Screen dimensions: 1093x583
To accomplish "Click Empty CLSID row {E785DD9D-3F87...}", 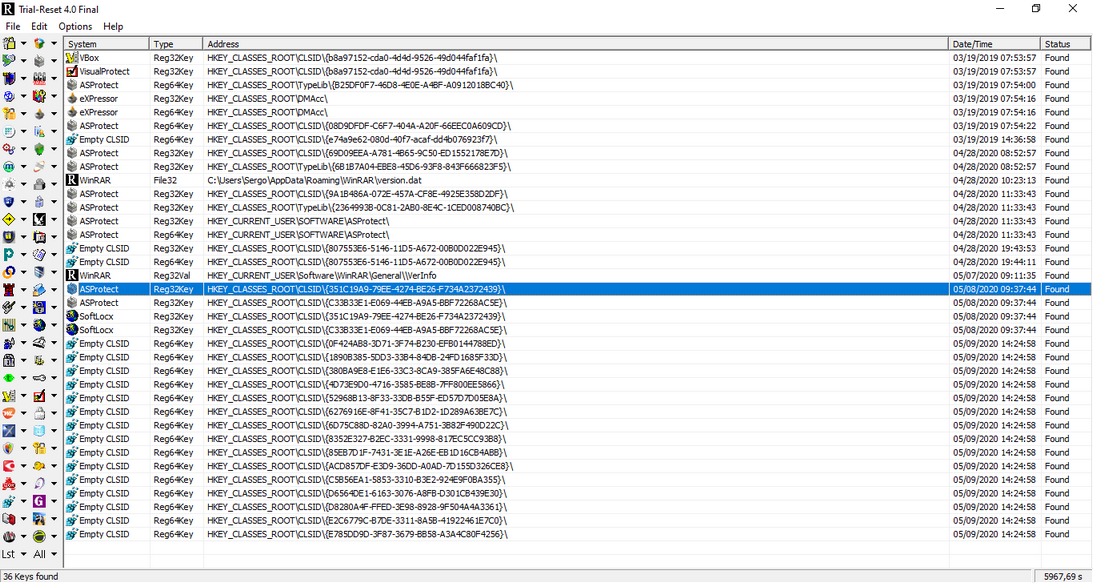I will coord(577,534).
